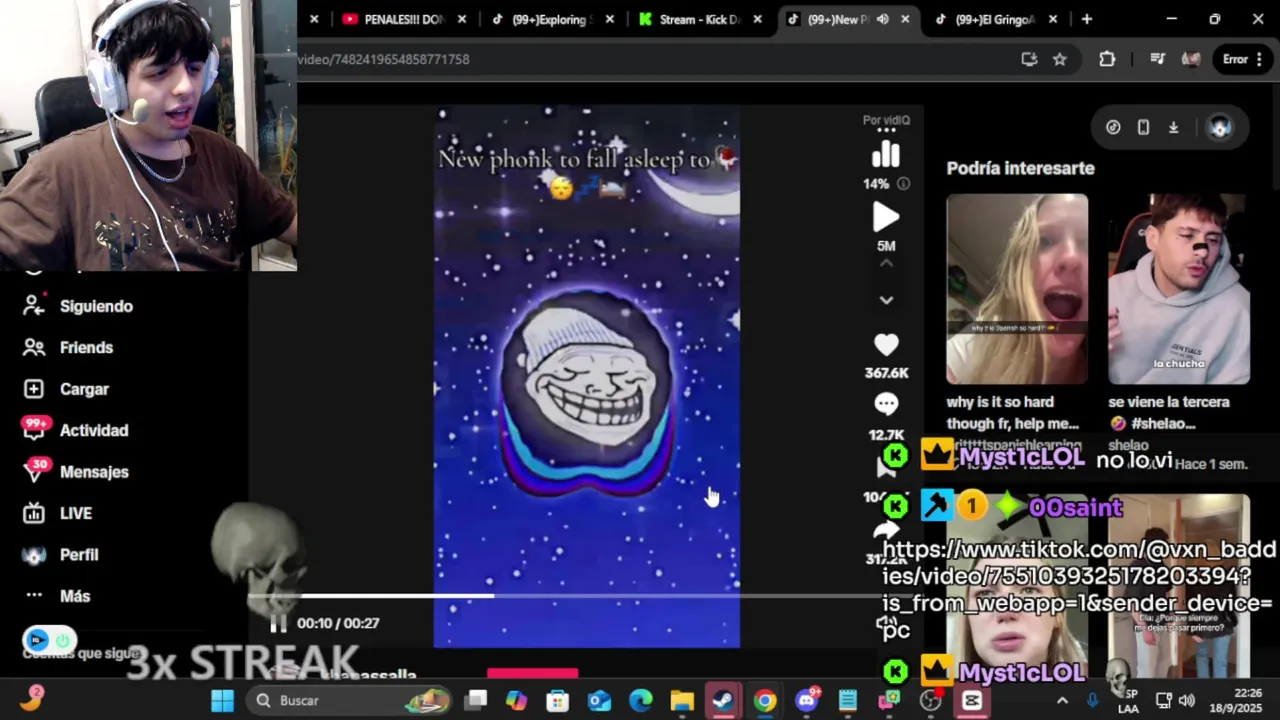Image resolution: width=1280 pixels, height=720 pixels.
Task: Open vidIQ bar chart stats icon
Action: [x=886, y=154]
